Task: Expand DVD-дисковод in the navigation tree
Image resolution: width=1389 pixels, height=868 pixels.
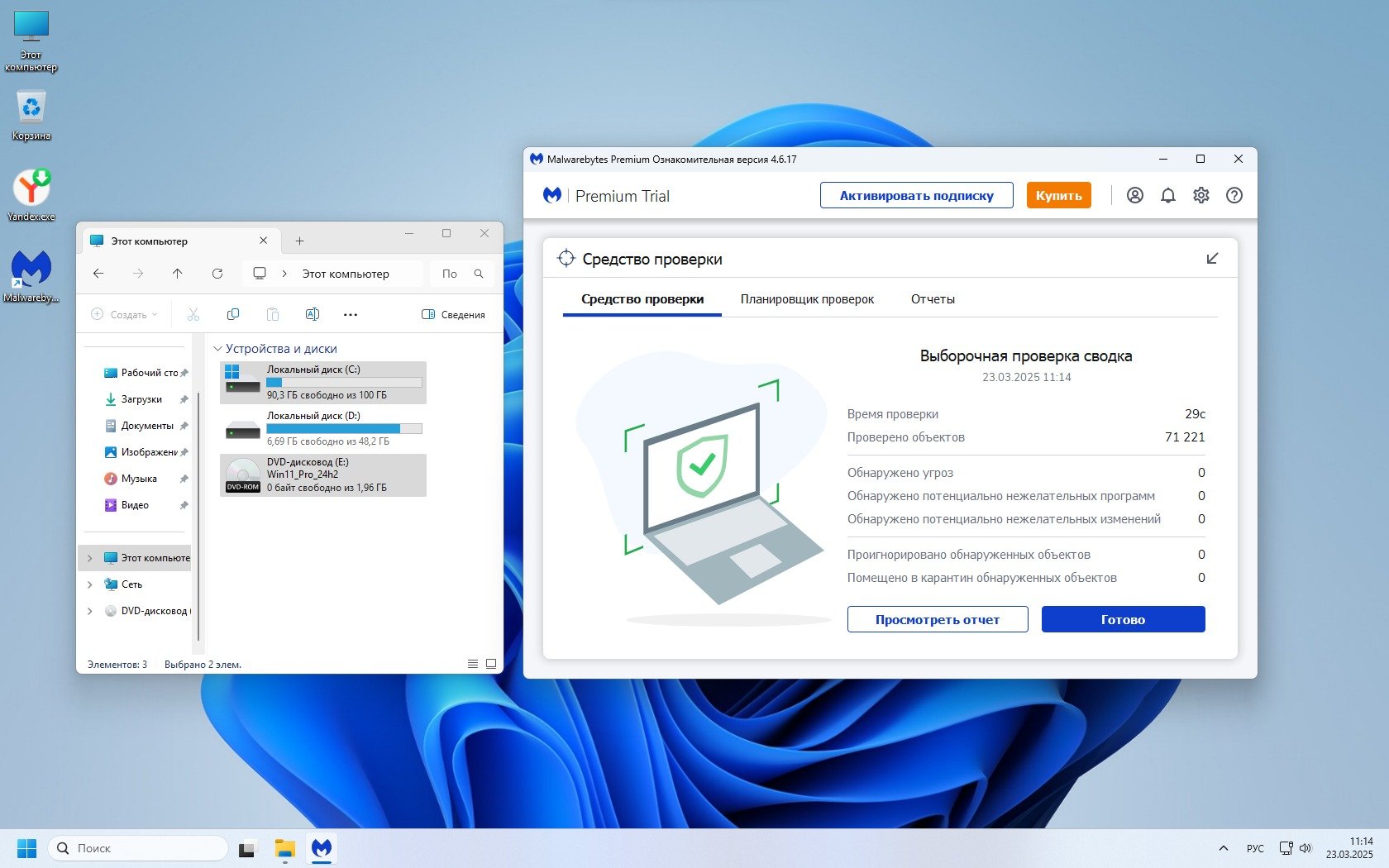Action: pyautogui.click(x=90, y=611)
